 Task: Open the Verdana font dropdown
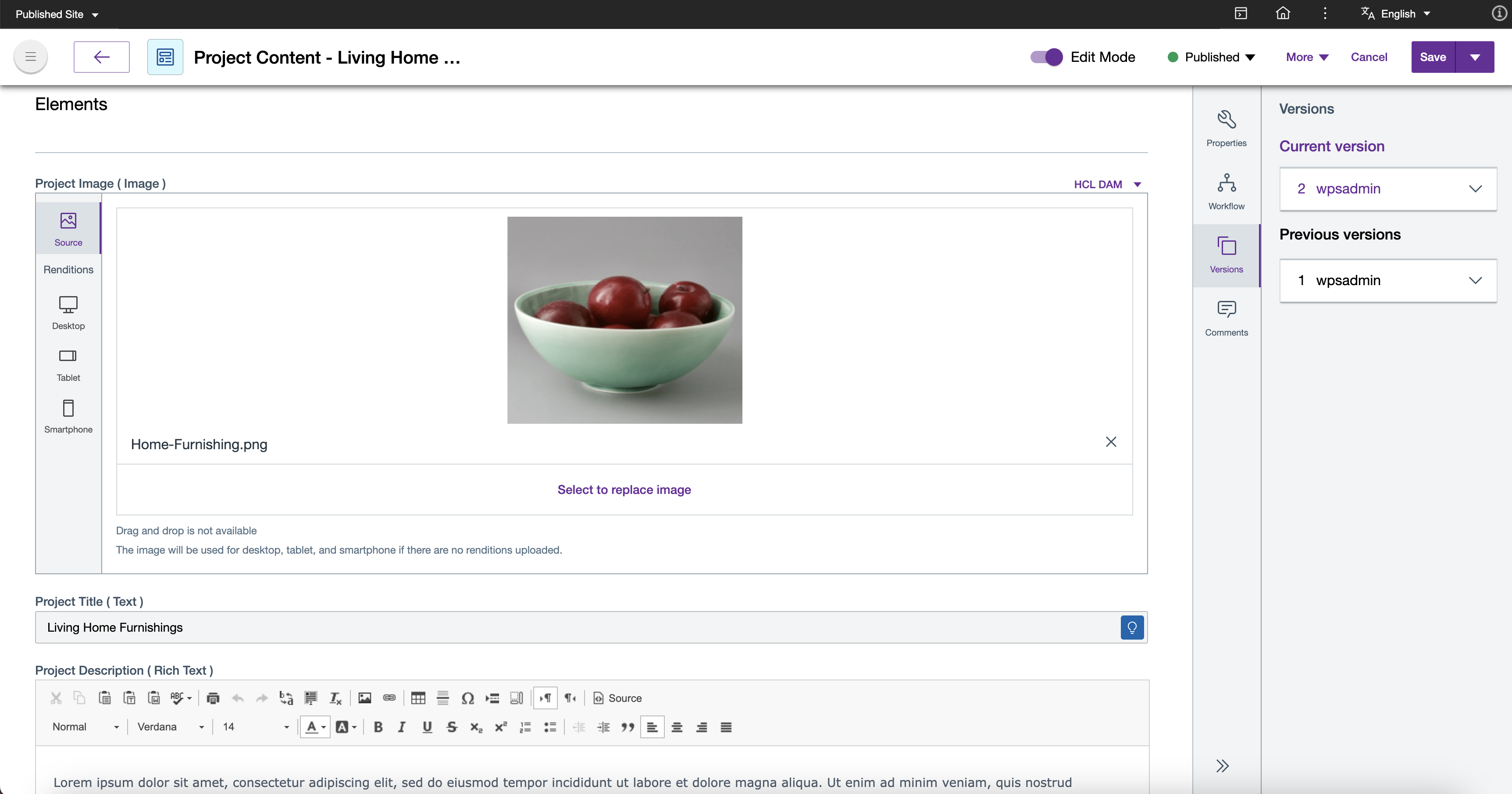[170, 727]
